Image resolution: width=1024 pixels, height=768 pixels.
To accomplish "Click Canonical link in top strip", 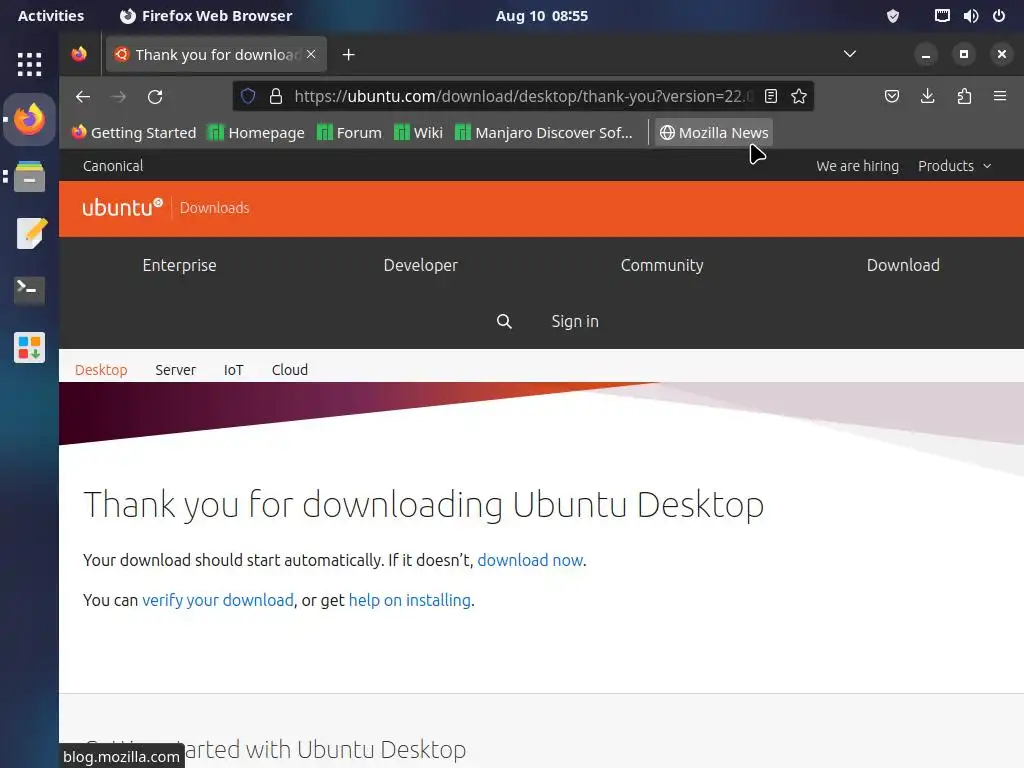I will click(x=113, y=166).
